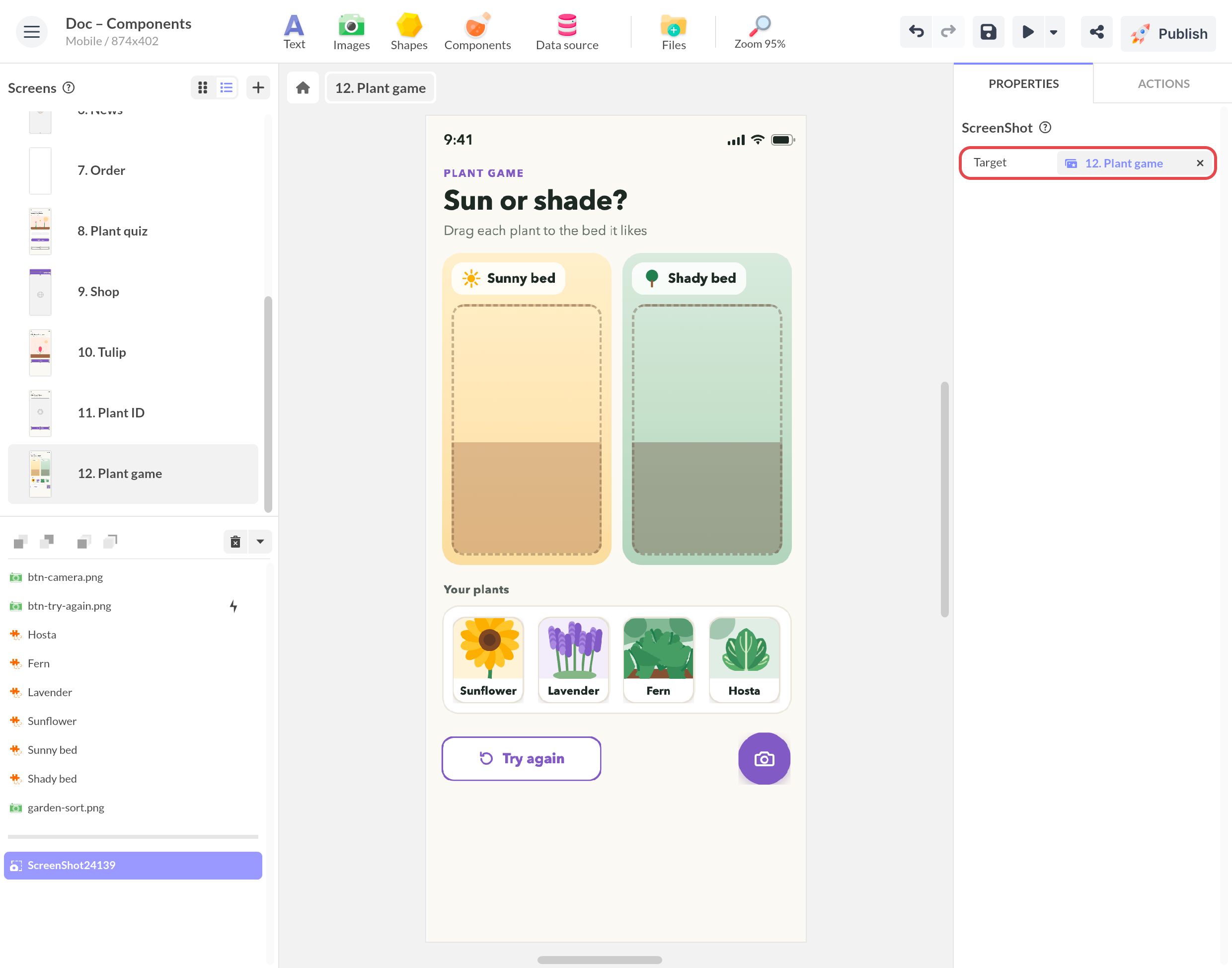This screenshot has width=1232, height=968.
Task: Go to home screen breadcrumb icon
Action: coord(303,88)
